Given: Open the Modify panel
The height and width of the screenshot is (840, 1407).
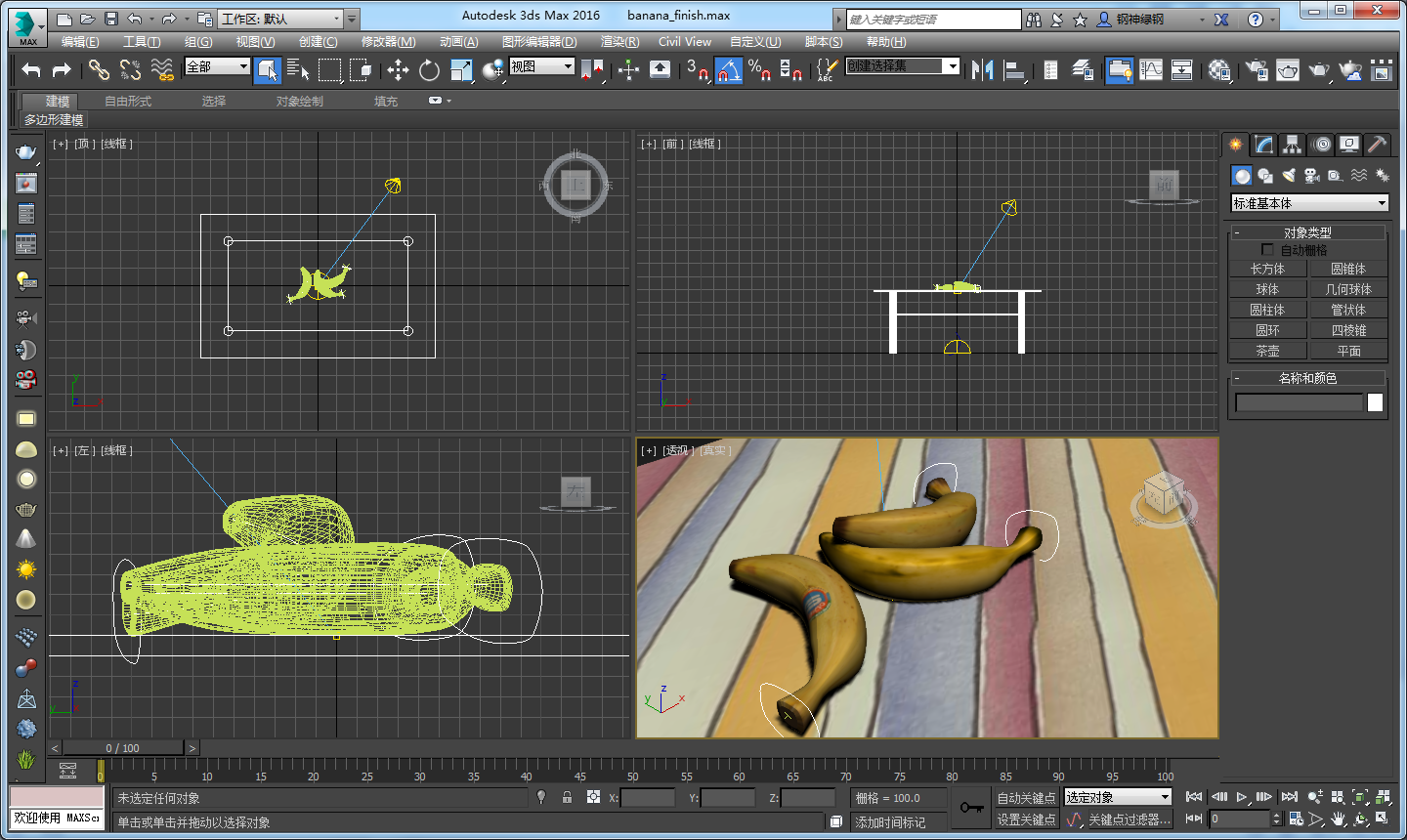Looking at the screenshot, I should 1262,144.
